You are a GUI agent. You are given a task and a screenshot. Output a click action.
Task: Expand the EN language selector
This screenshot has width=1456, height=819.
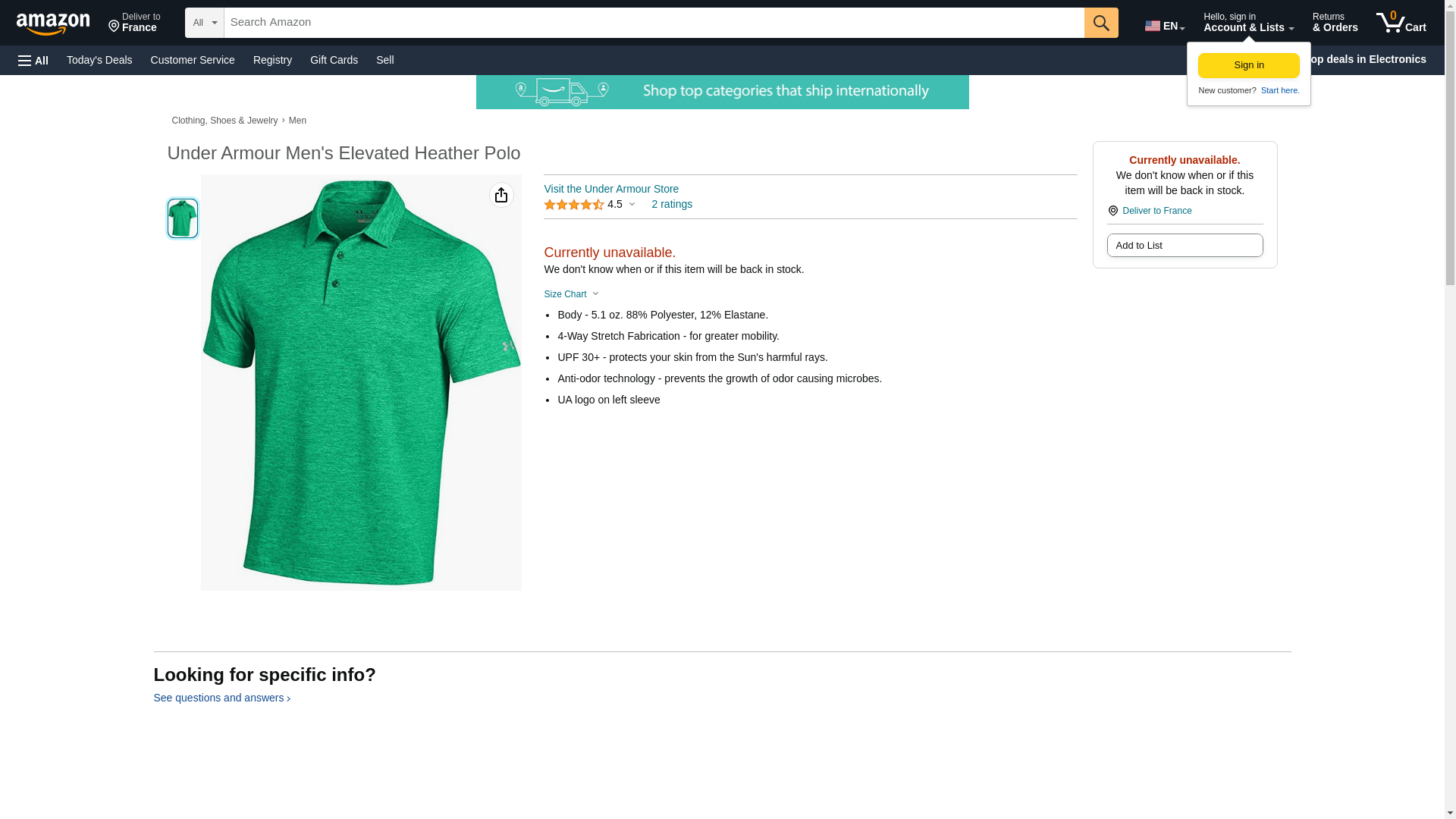1165,26
